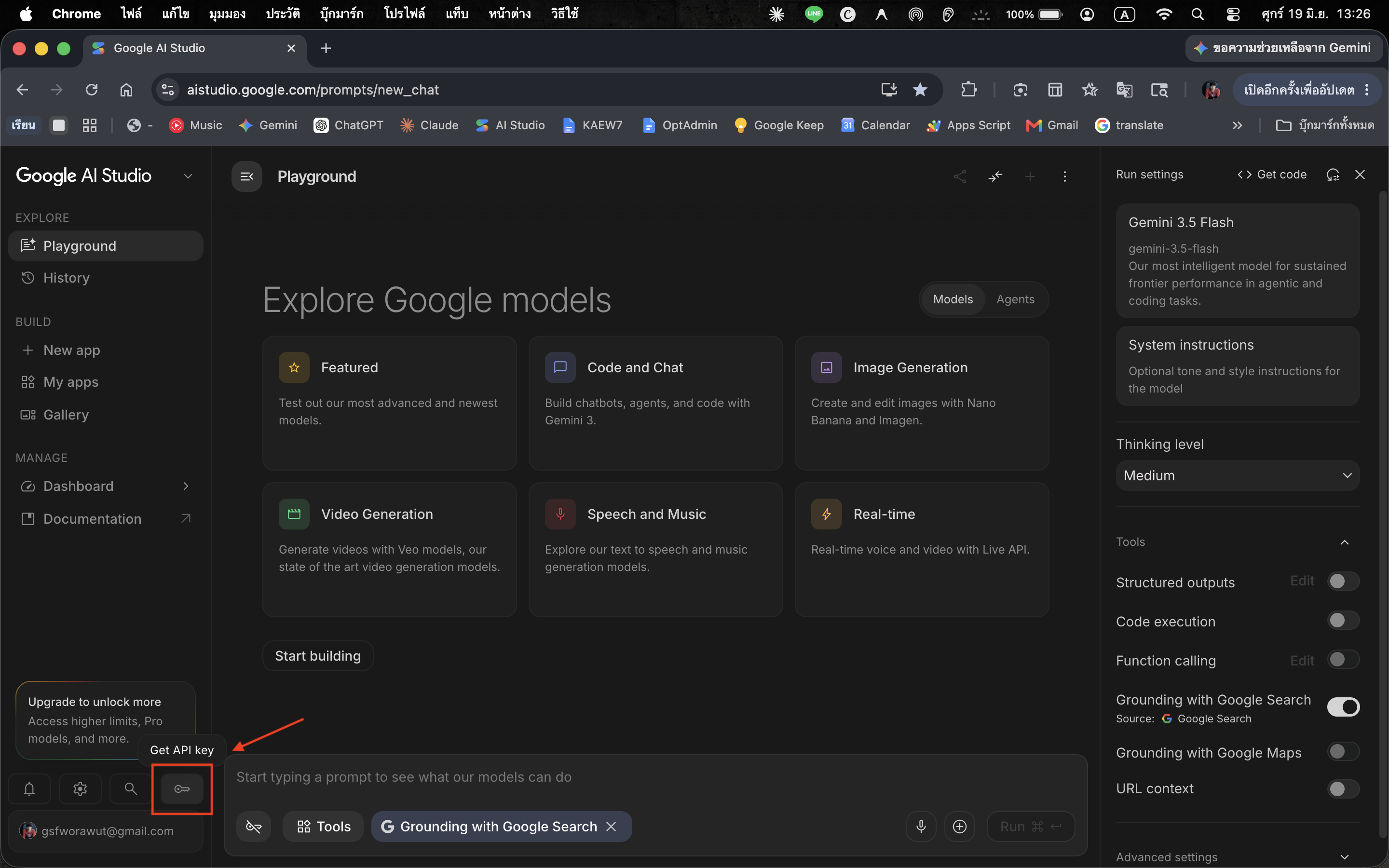Click the Get code button
This screenshot has width=1389, height=868.
[x=1272, y=175]
